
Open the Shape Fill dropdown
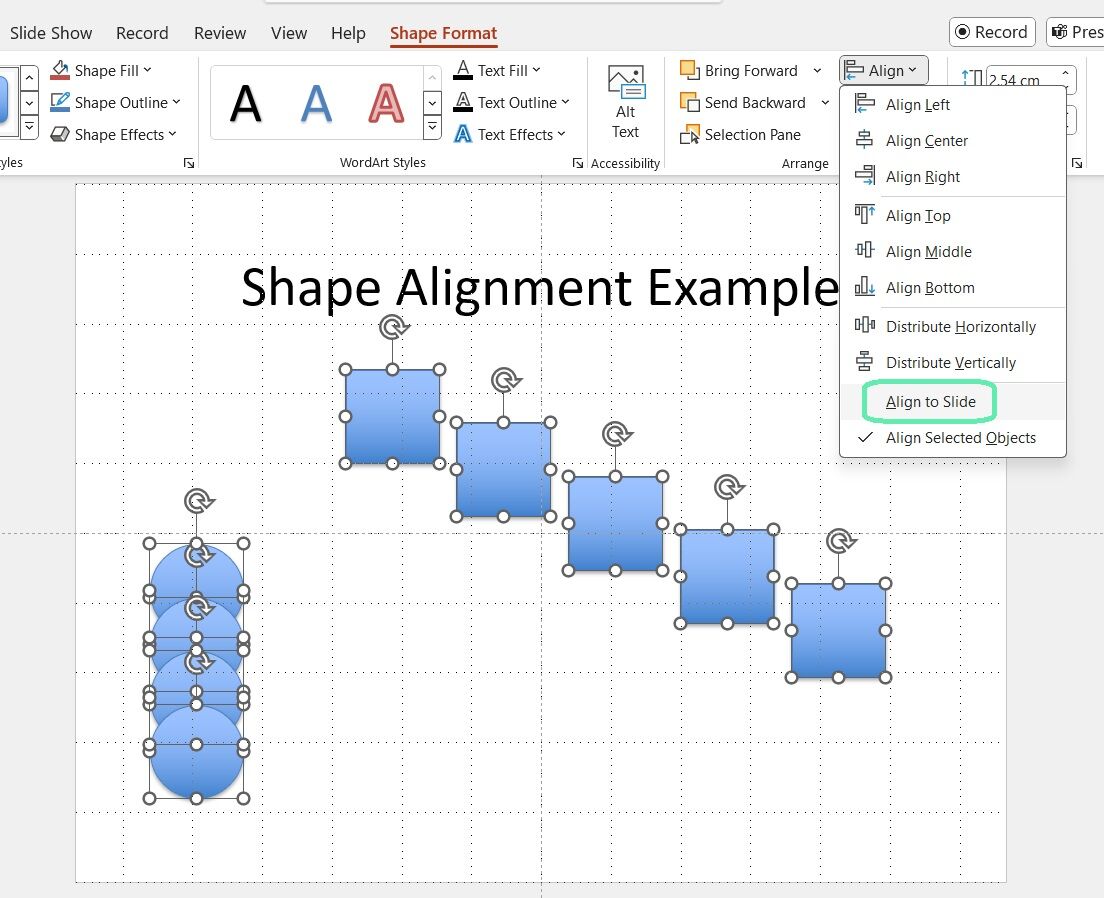101,70
